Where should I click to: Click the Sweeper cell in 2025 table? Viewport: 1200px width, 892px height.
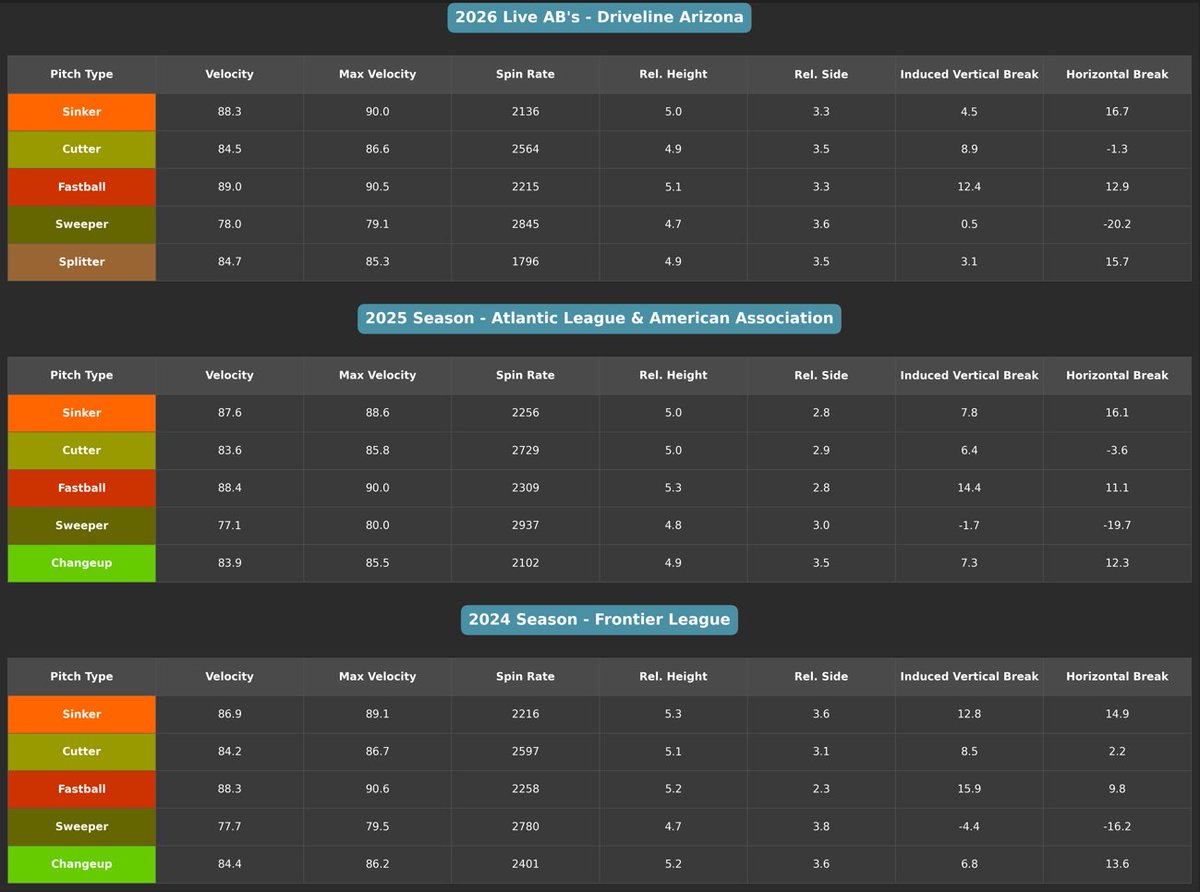pos(82,525)
